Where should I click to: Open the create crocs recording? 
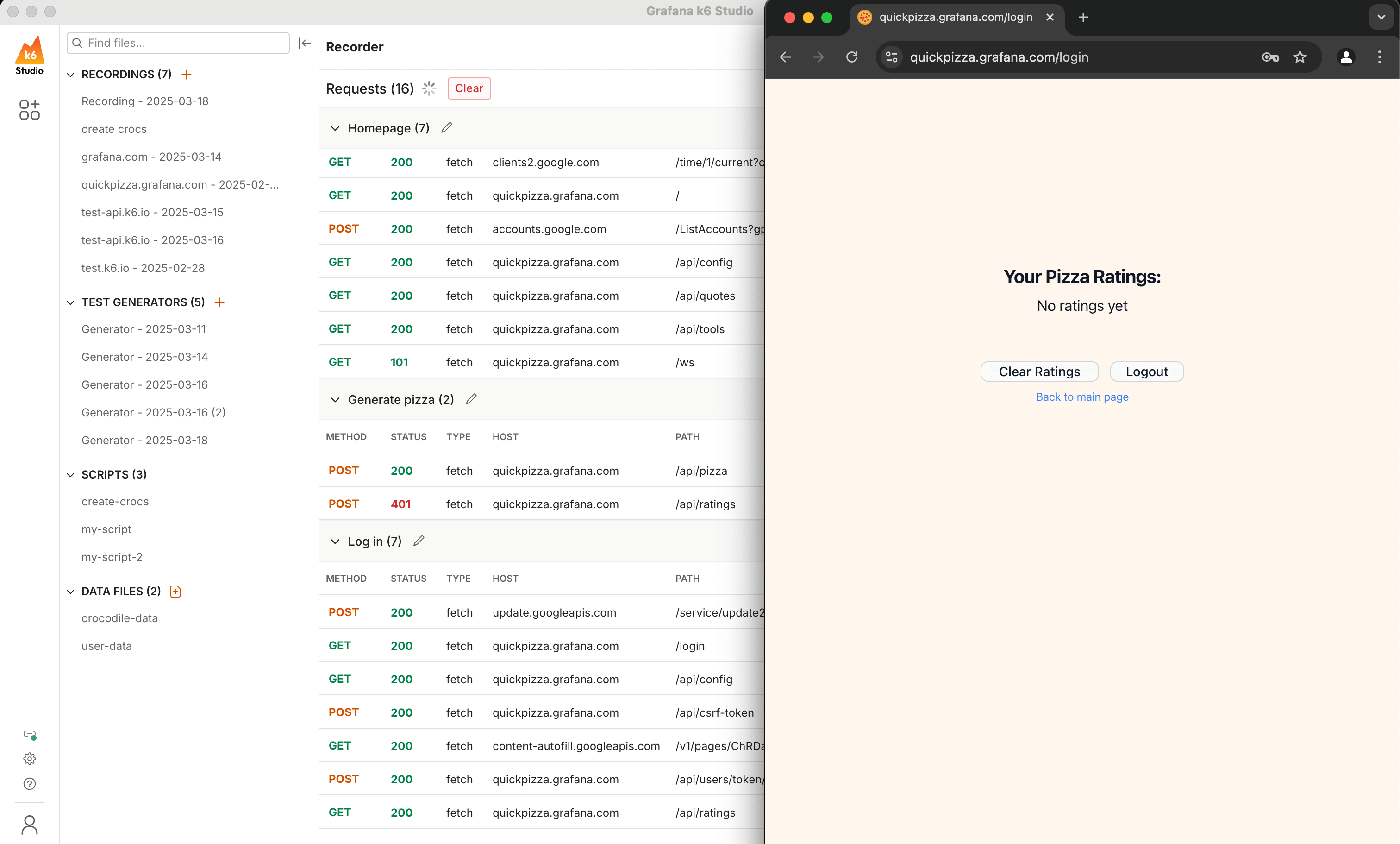click(114, 129)
